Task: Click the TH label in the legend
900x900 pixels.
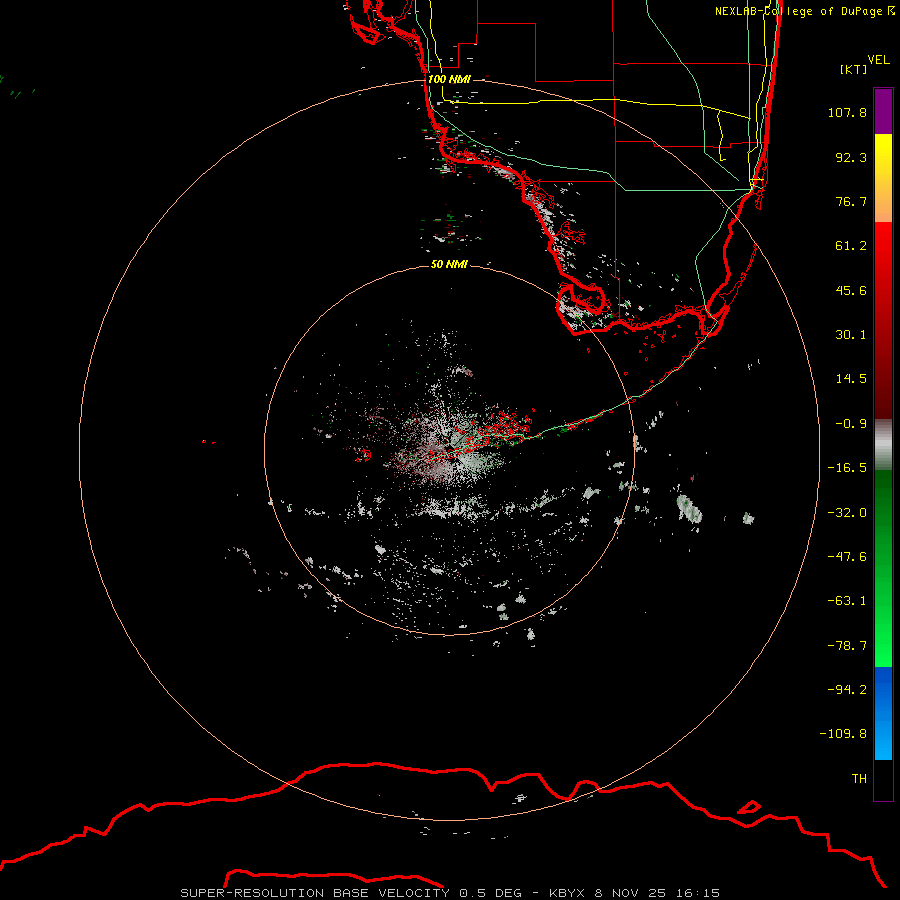Action: coord(859,779)
